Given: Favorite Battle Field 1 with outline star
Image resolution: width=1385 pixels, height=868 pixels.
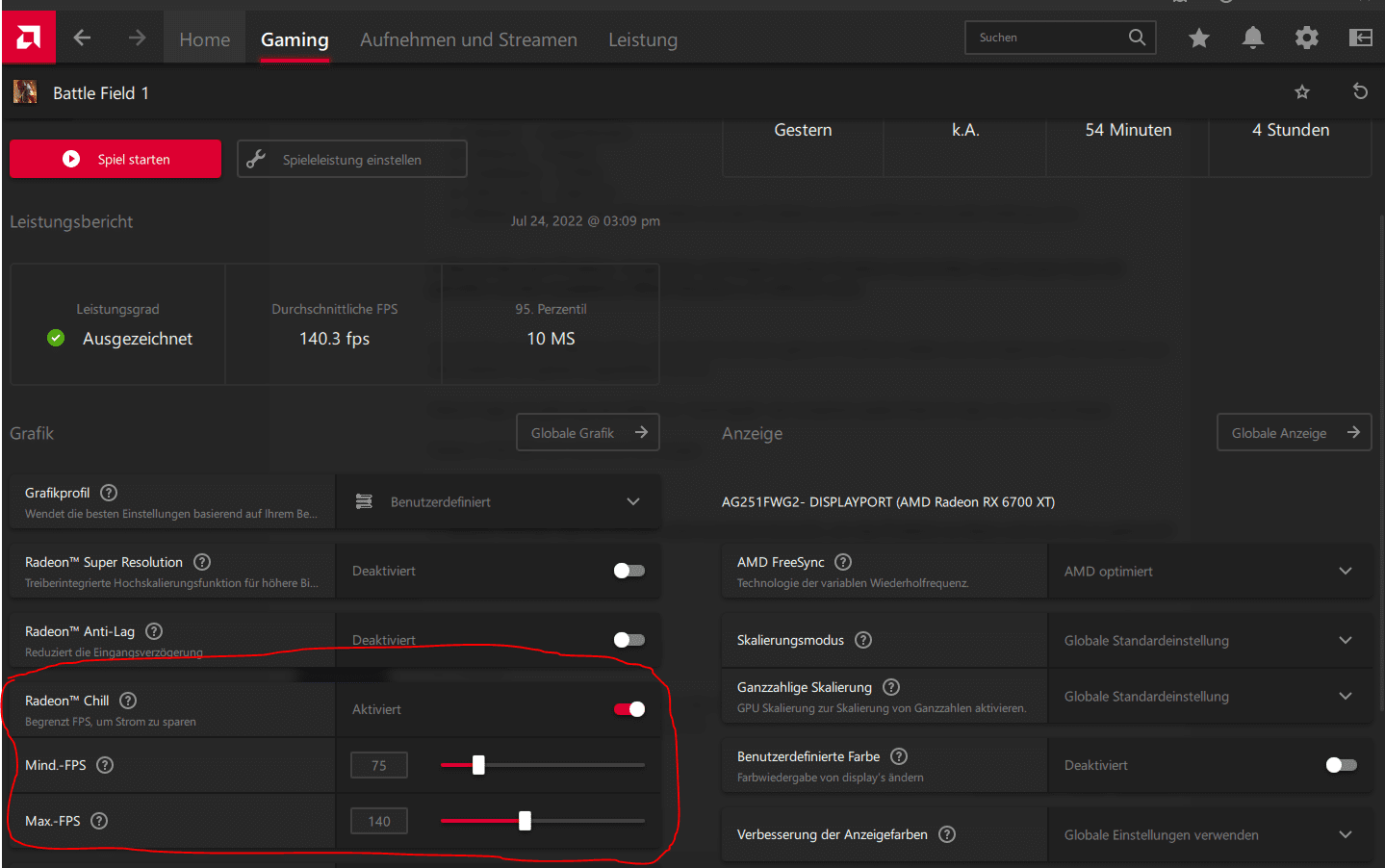Looking at the screenshot, I should tap(1302, 92).
